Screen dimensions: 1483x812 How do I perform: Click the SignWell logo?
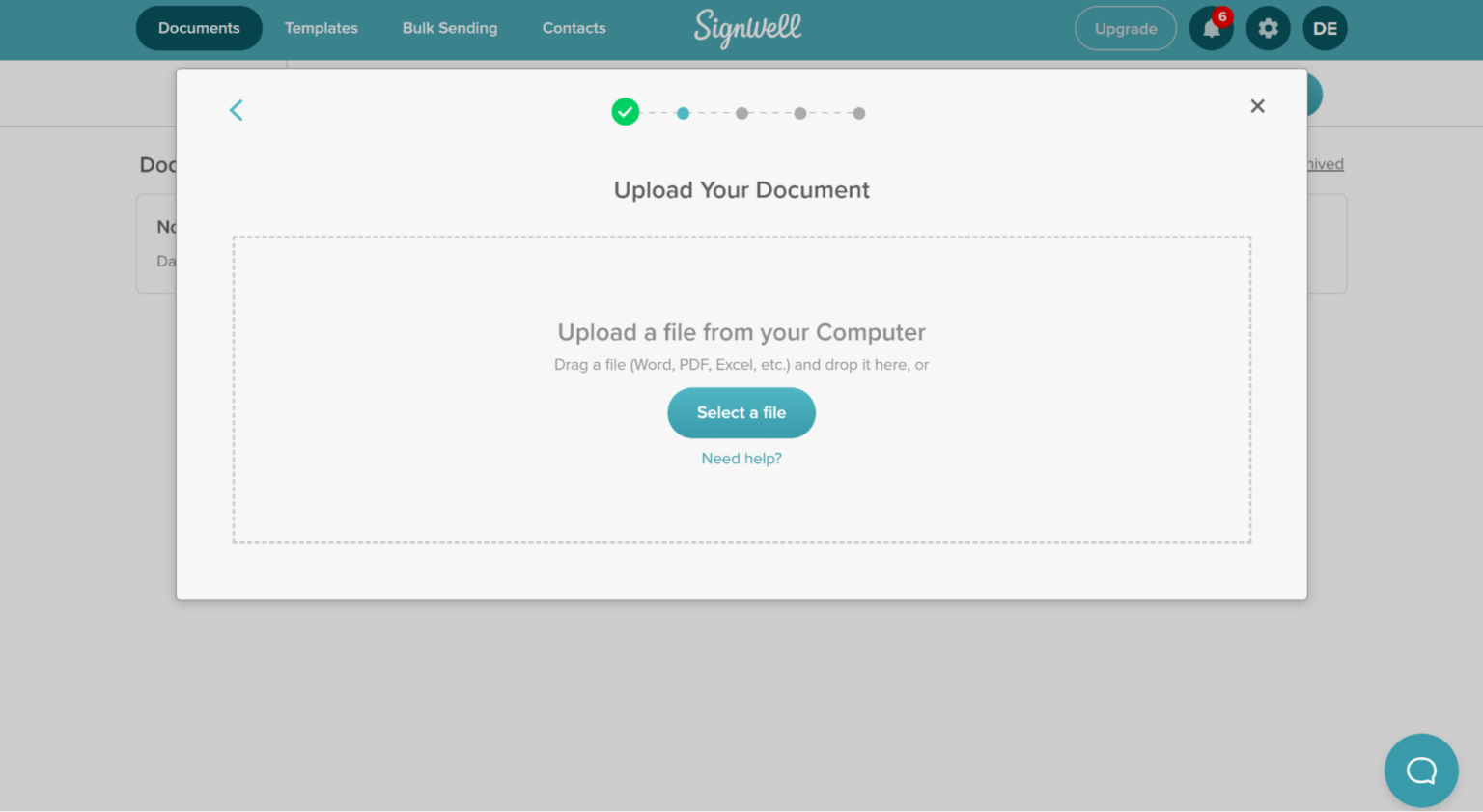tap(747, 28)
